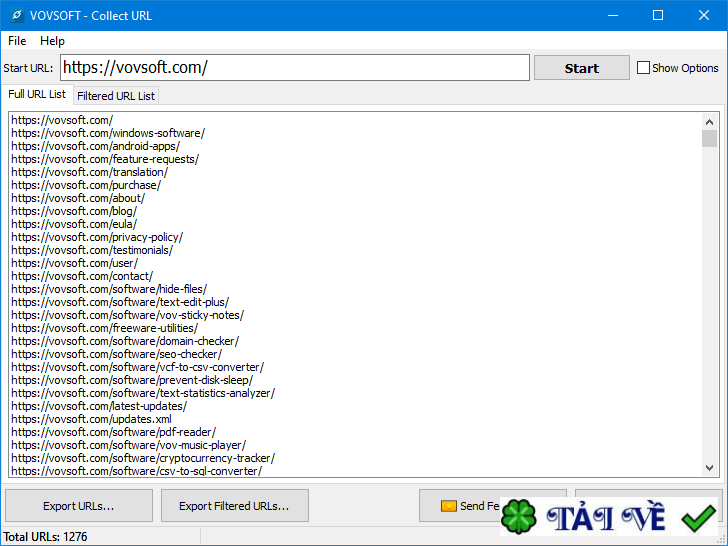728x546 pixels.
Task: Select the vov-sticky-notes URL line
Action: 128,315
